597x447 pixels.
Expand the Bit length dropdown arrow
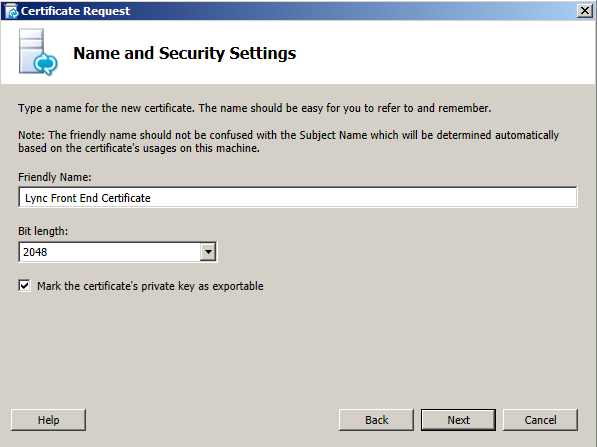(208, 252)
